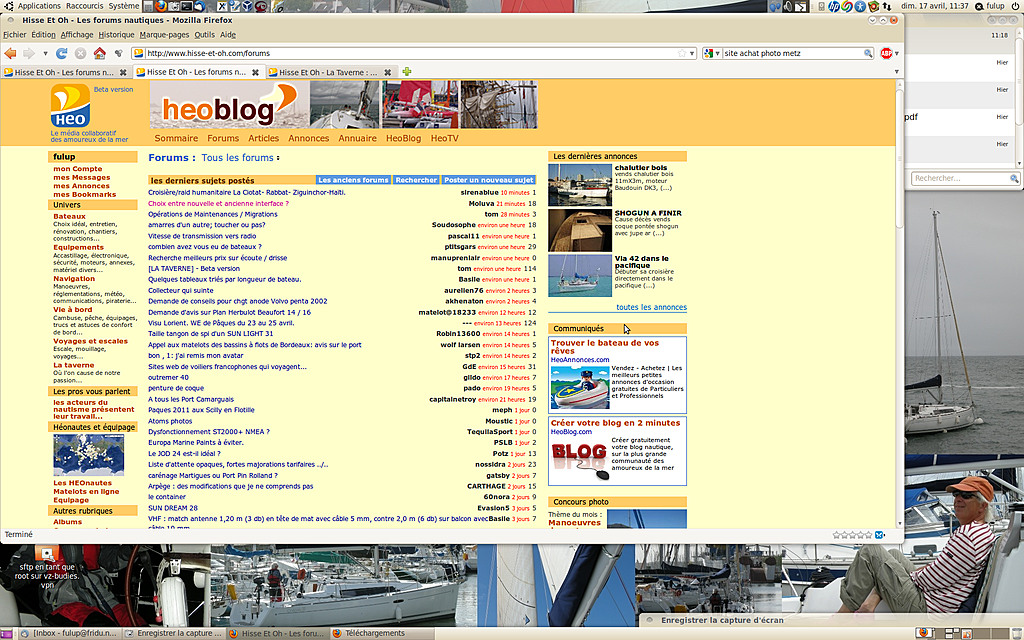This screenshot has height=640, width=1024.
Task: Open the Bateaux univers link
Action: (69, 216)
